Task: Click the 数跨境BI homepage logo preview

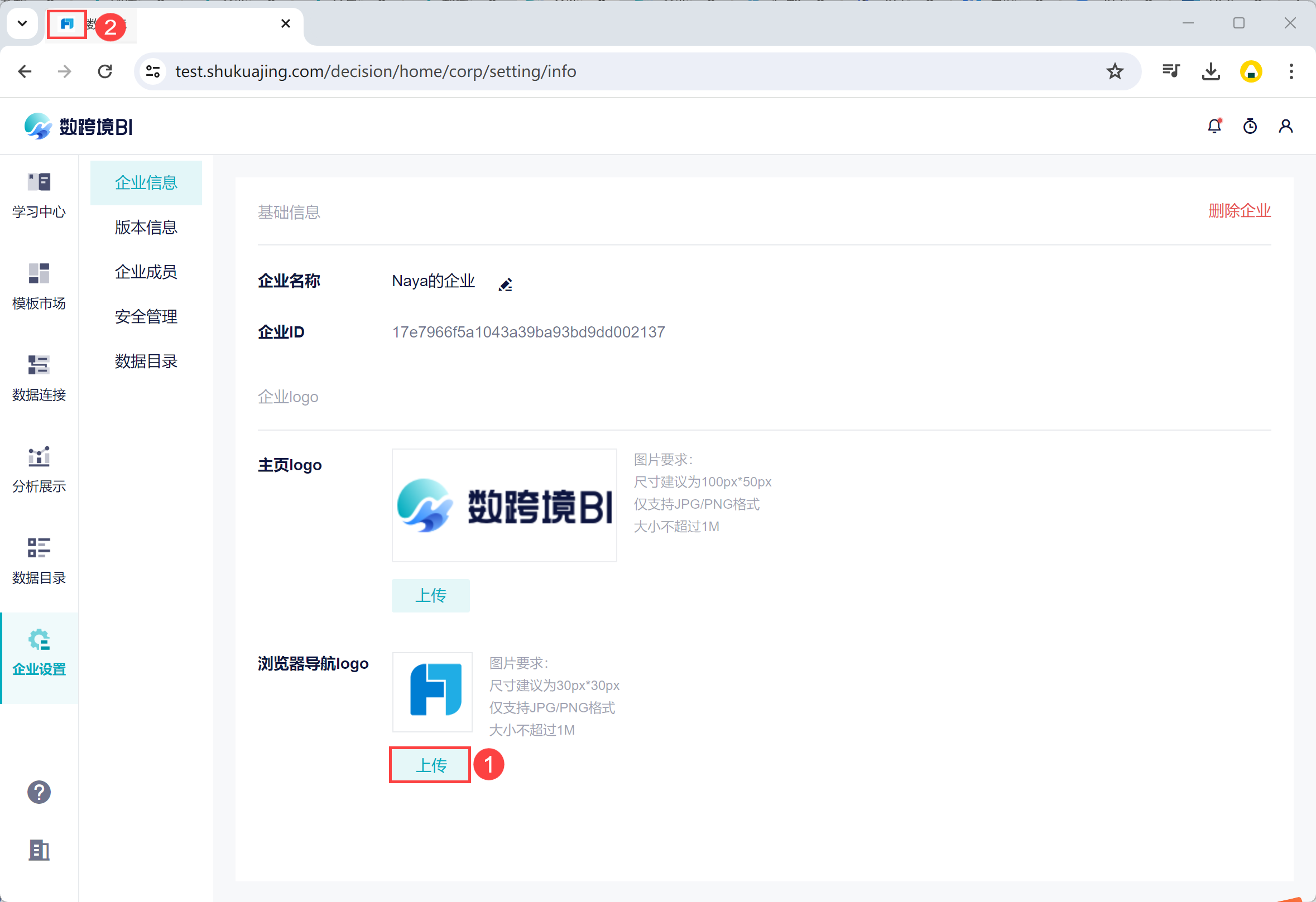Action: (x=504, y=505)
